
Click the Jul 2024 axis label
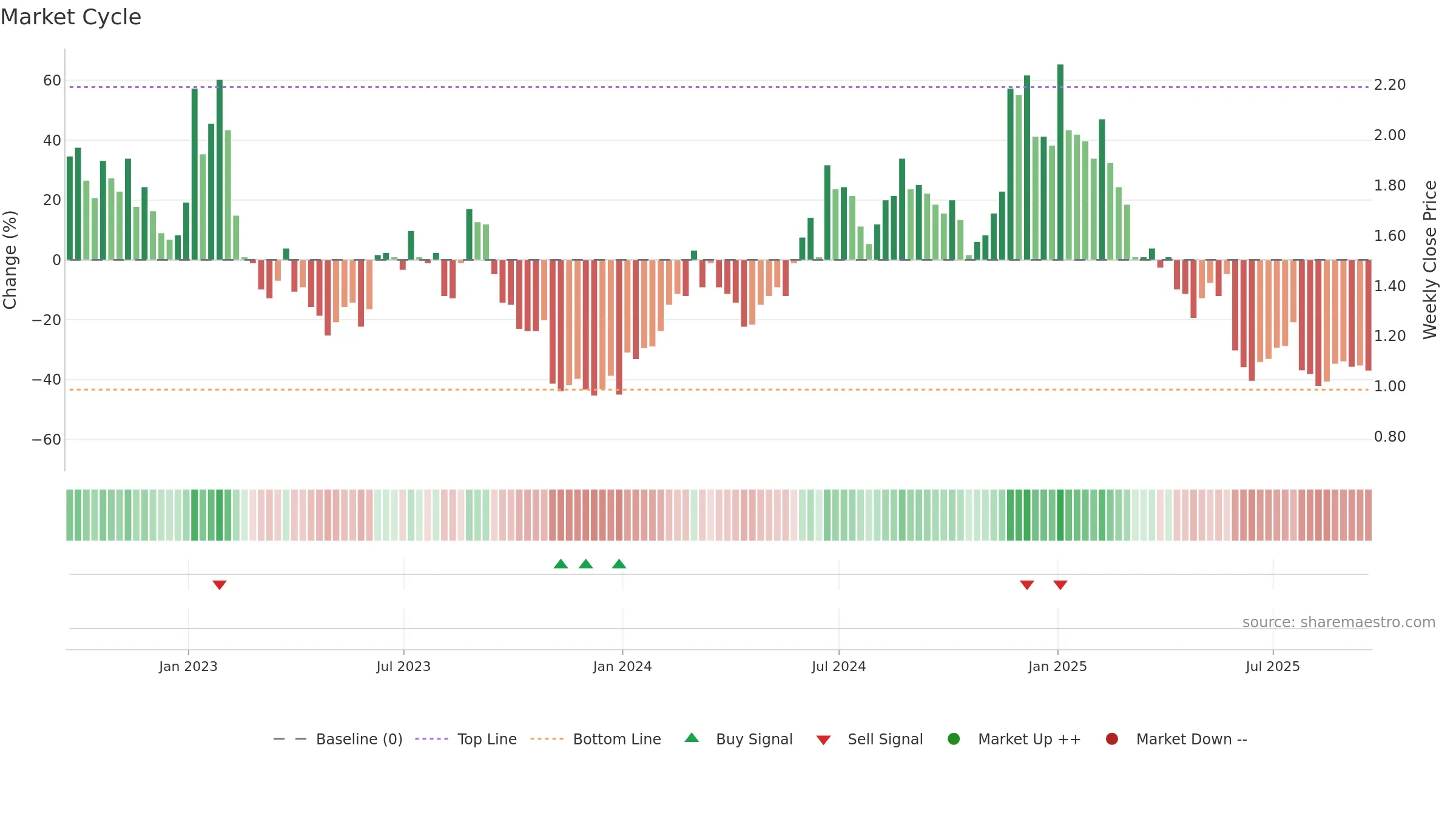[839, 667]
